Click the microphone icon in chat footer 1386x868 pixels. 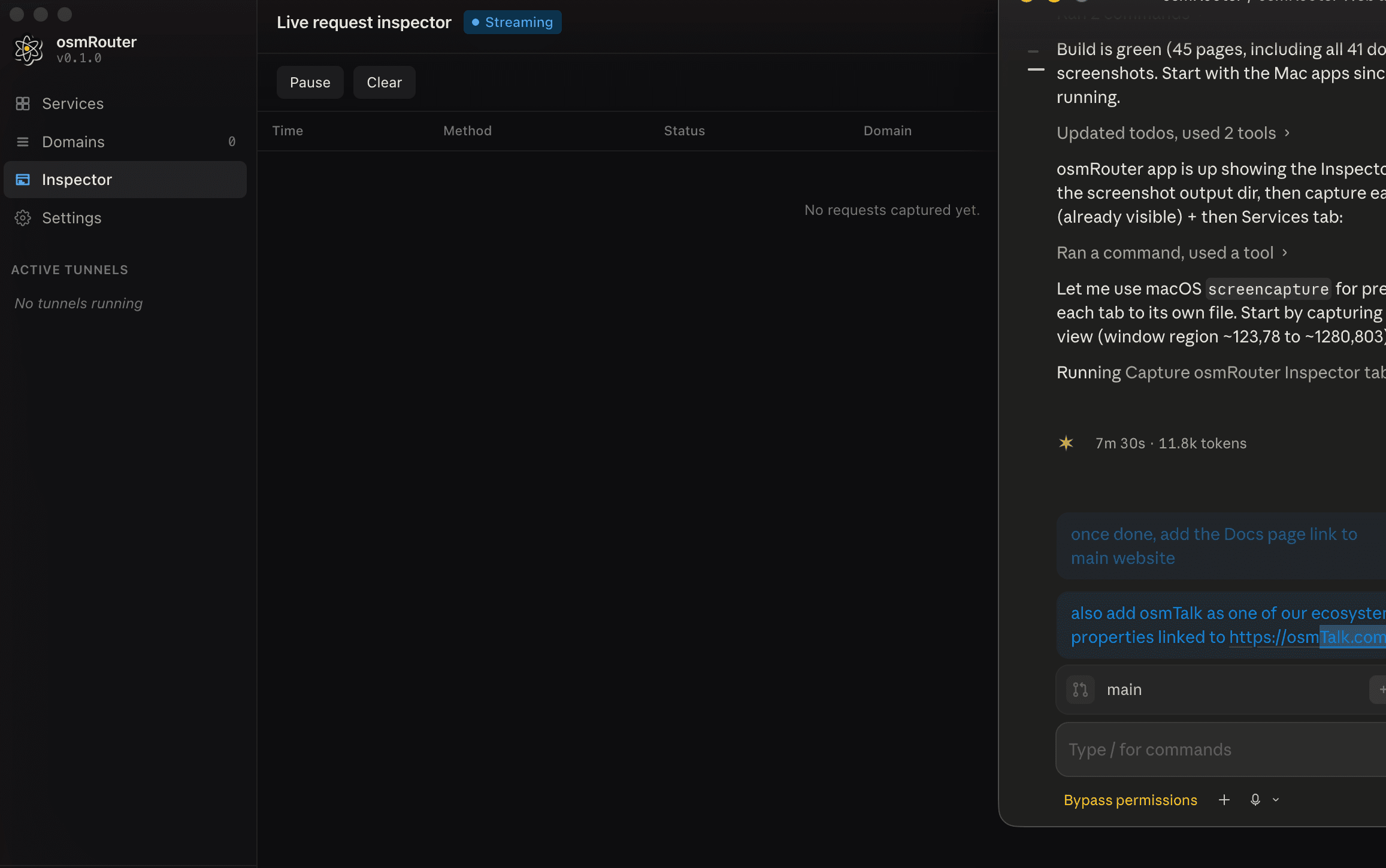point(1255,800)
